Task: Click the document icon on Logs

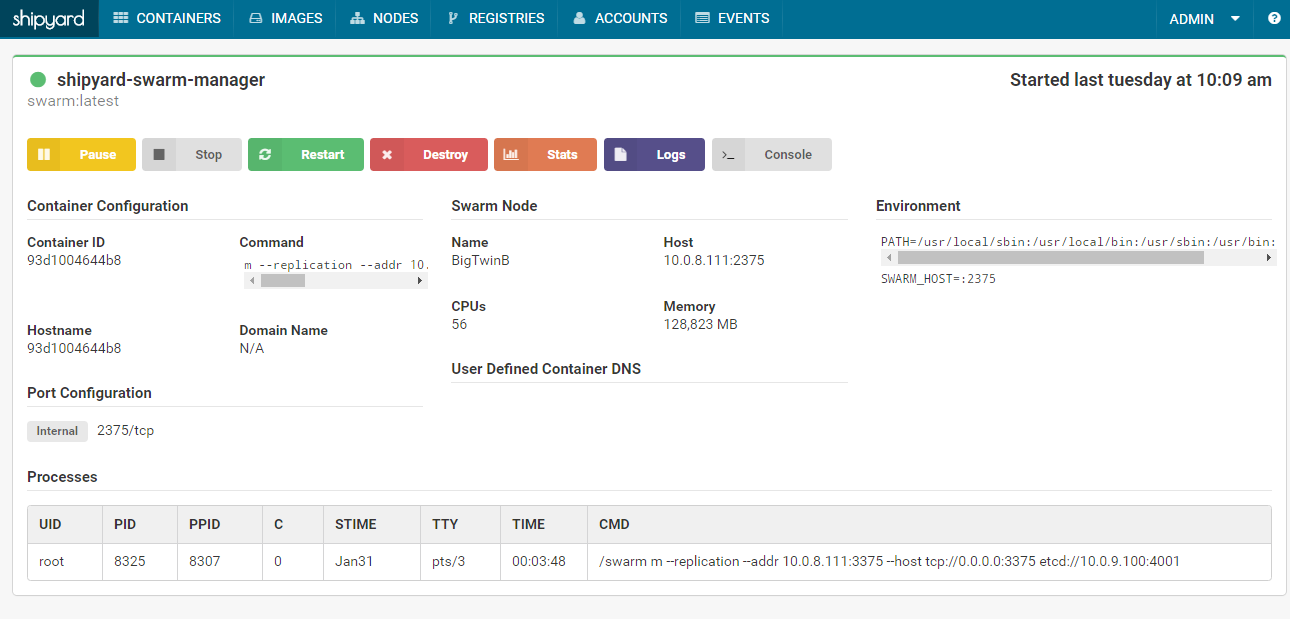Action: click(620, 155)
